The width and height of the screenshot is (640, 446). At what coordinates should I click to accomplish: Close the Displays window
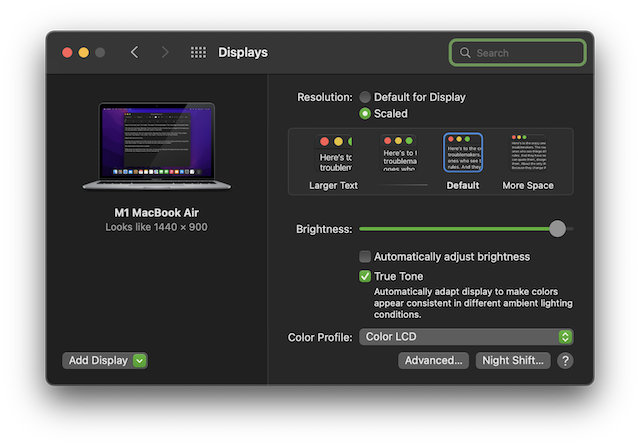[67, 53]
